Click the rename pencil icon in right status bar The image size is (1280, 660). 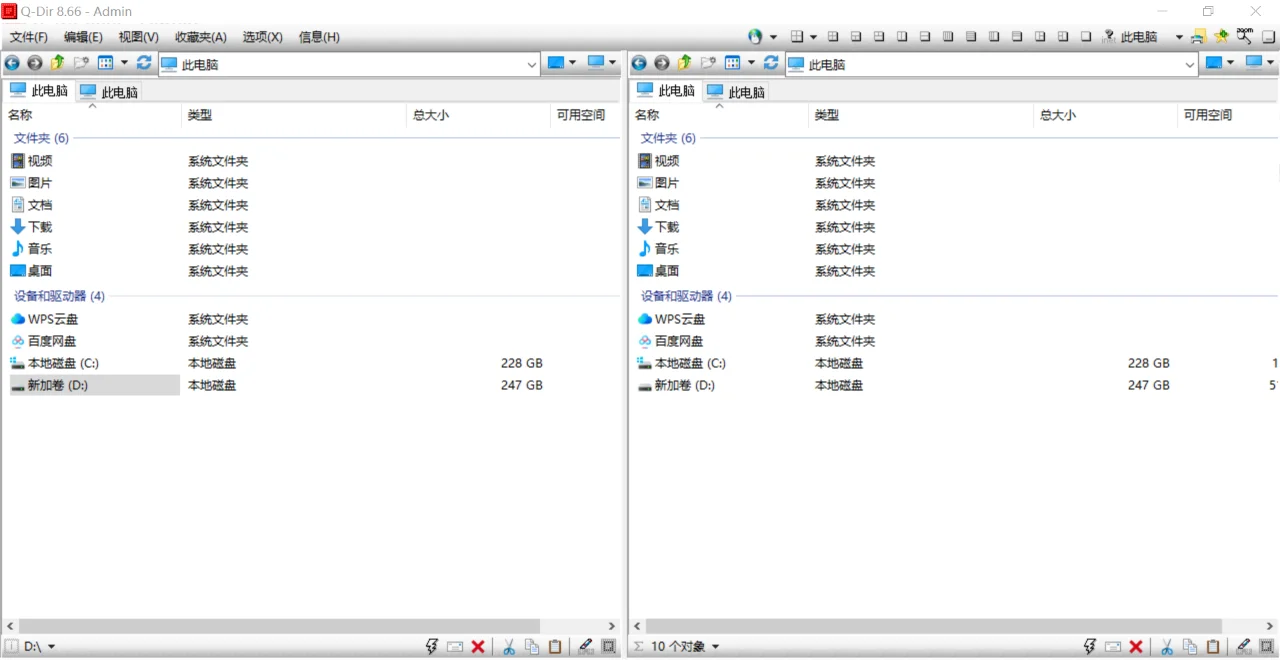[1243, 647]
